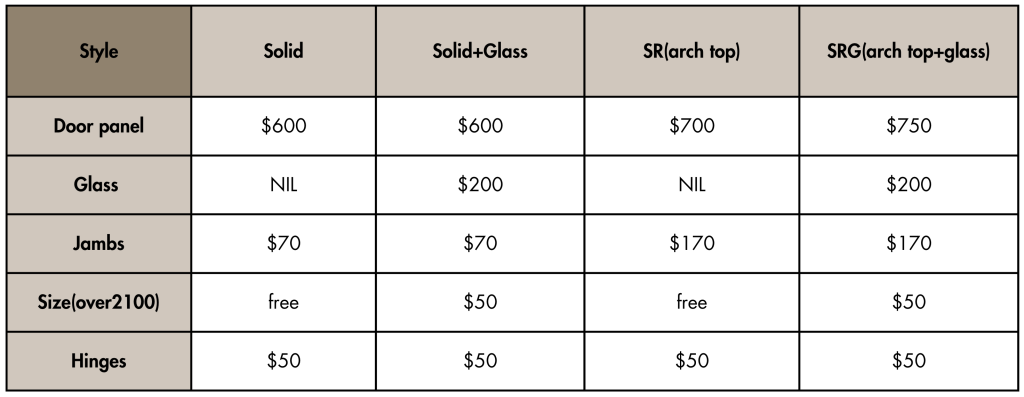Select the Hinges row label
This screenshot has width=1024, height=397.
pyautogui.click(x=99, y=361)
